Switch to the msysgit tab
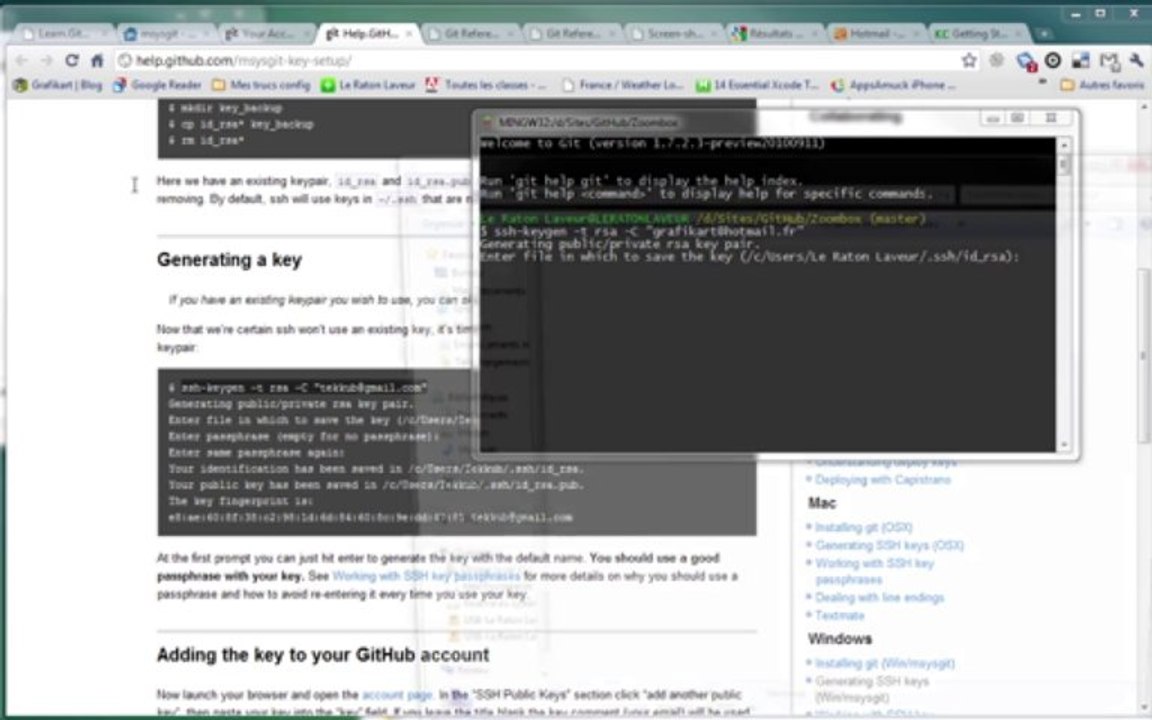Image resolution: width=1152 pixels, height=720 pixels. (x=167, y=33)
